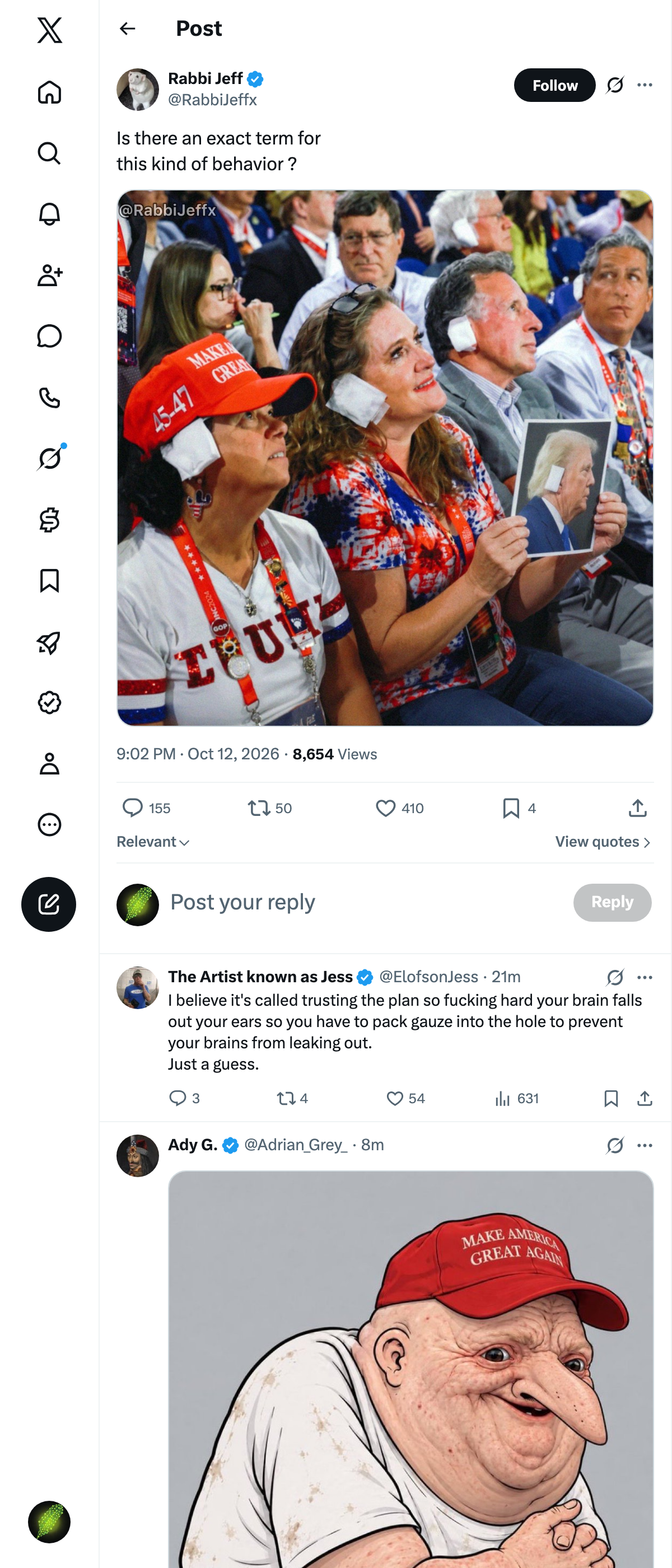This screenshot has height=1568, width=672.
Task: Click the back arrow beside Post
Action: pos(127,28)
